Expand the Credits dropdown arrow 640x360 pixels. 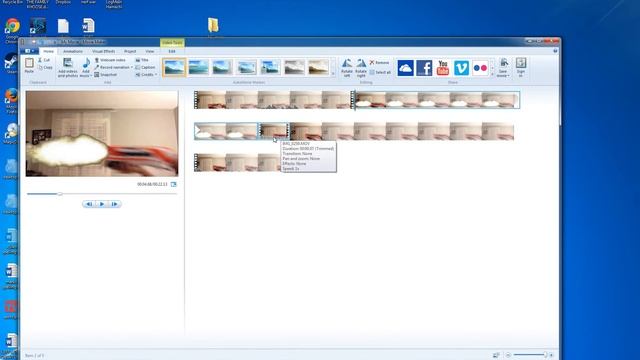click(156, 75)
